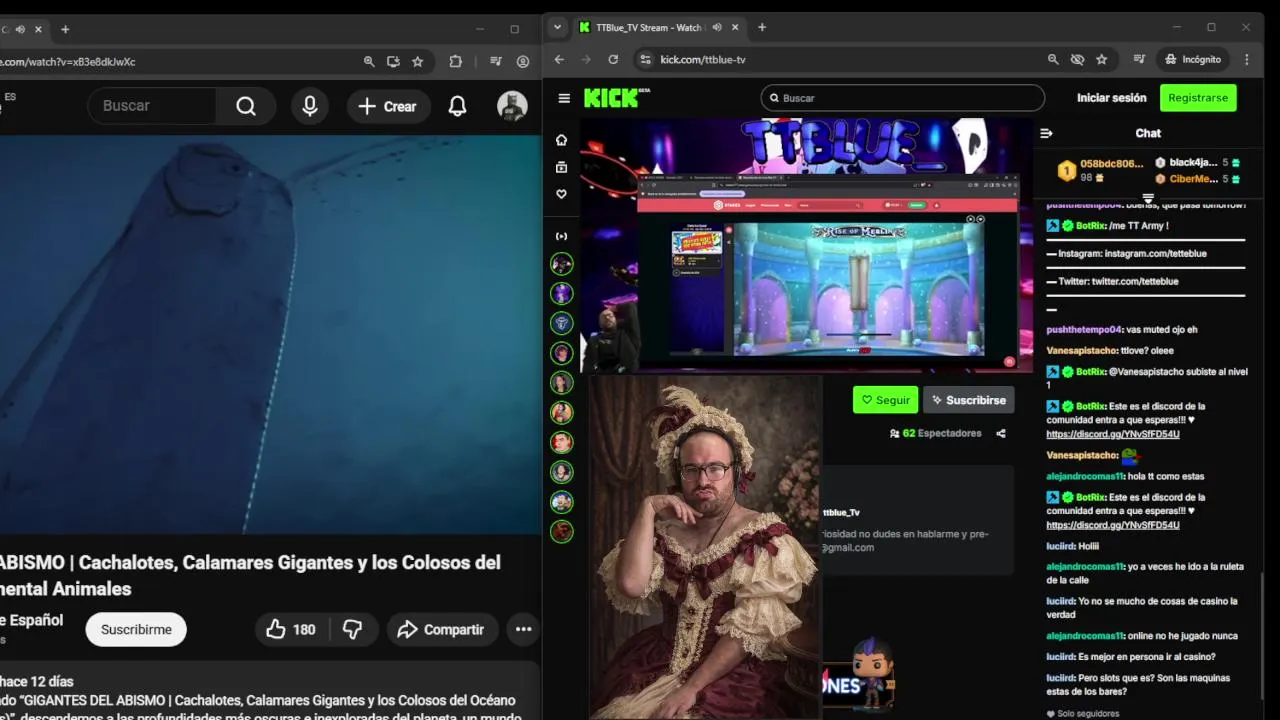Expand the chat leaderboard handle
This screenshot has height=720, width=1280.
(1148, 198)
